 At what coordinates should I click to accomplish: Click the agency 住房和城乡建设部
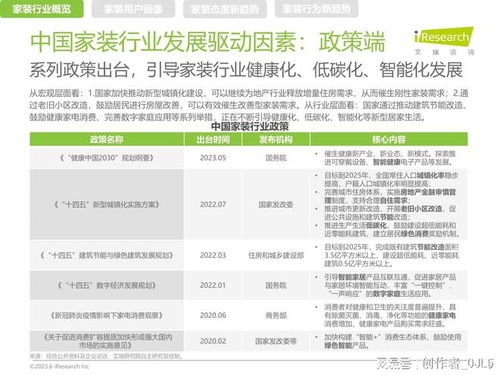coord(276,255)
